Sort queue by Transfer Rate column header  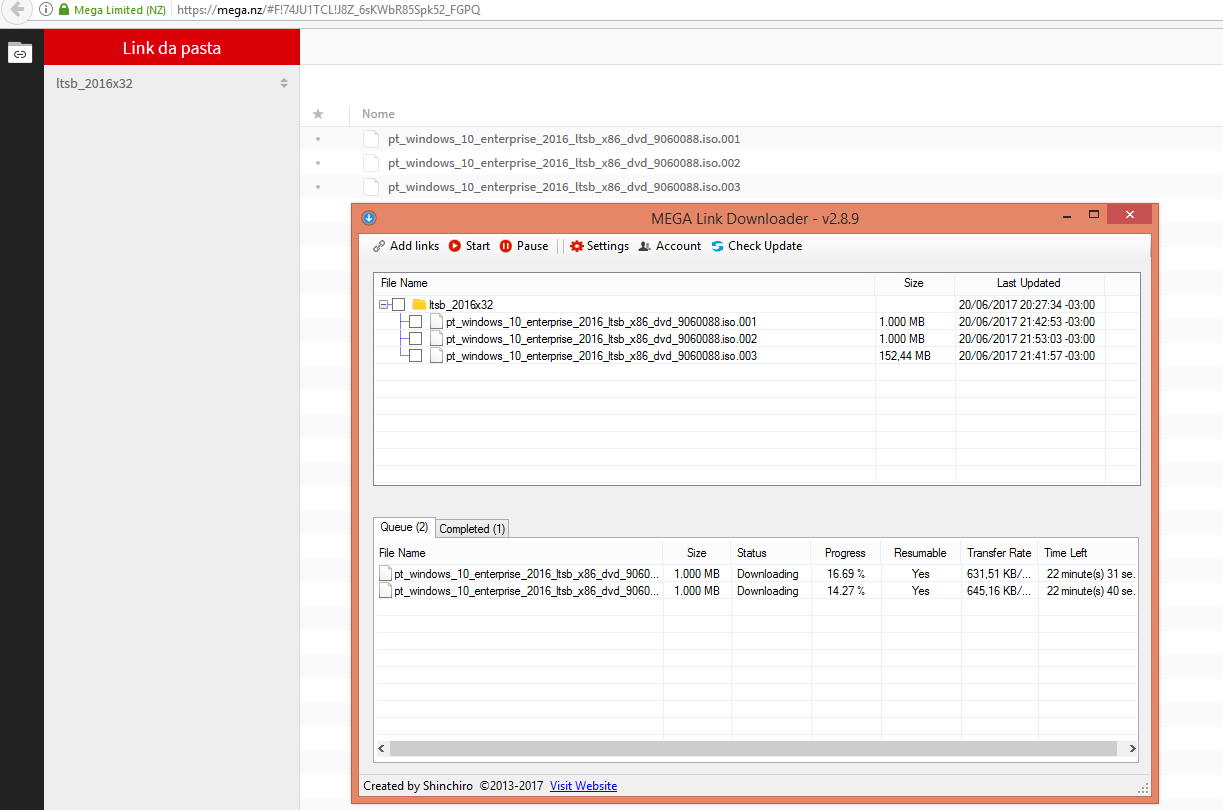pyautogui.click(x=999, y=553)
